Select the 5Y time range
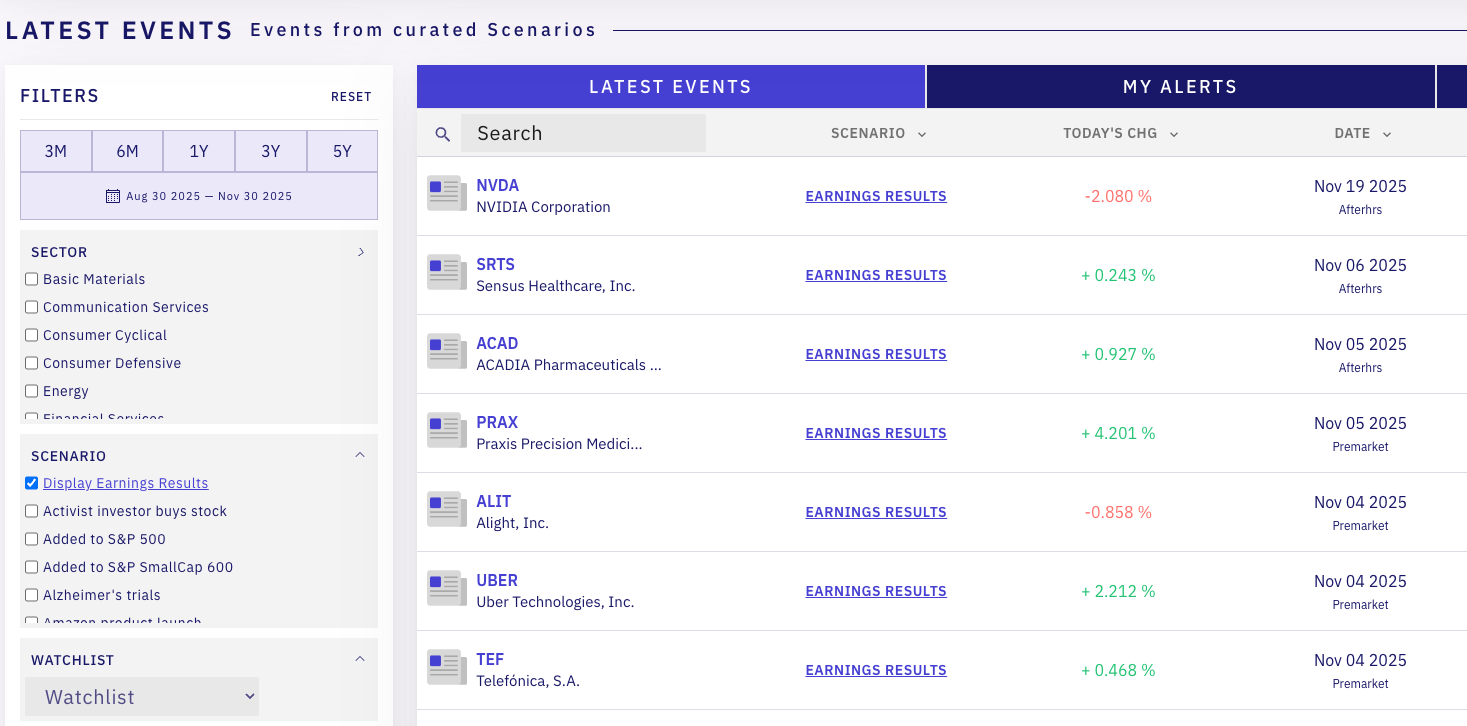Image resolution: width=1467 pixels, height=726 pixels. 343,151
